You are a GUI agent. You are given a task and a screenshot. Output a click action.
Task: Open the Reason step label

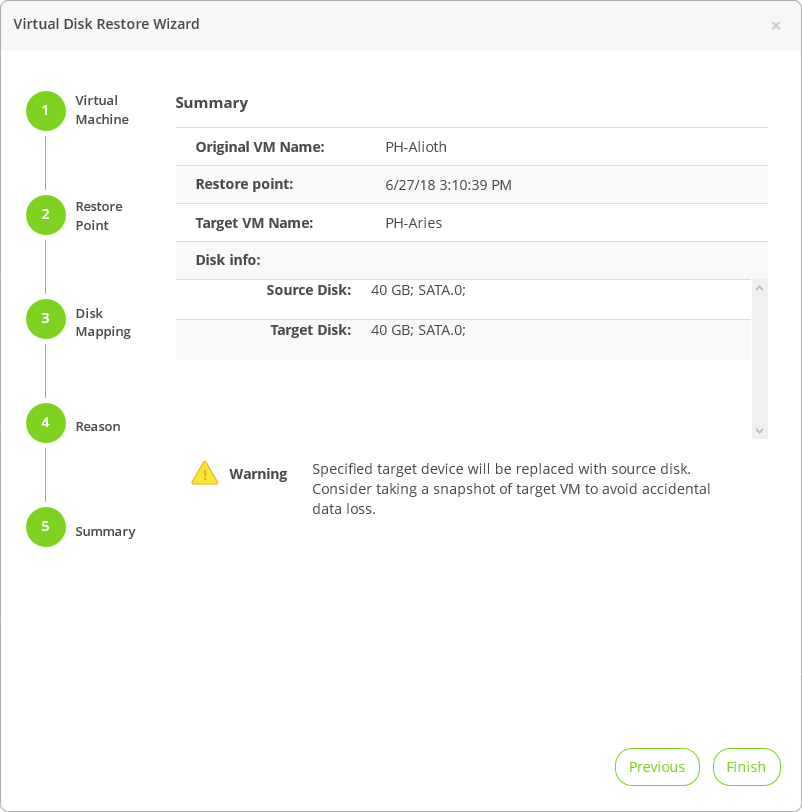98,427
